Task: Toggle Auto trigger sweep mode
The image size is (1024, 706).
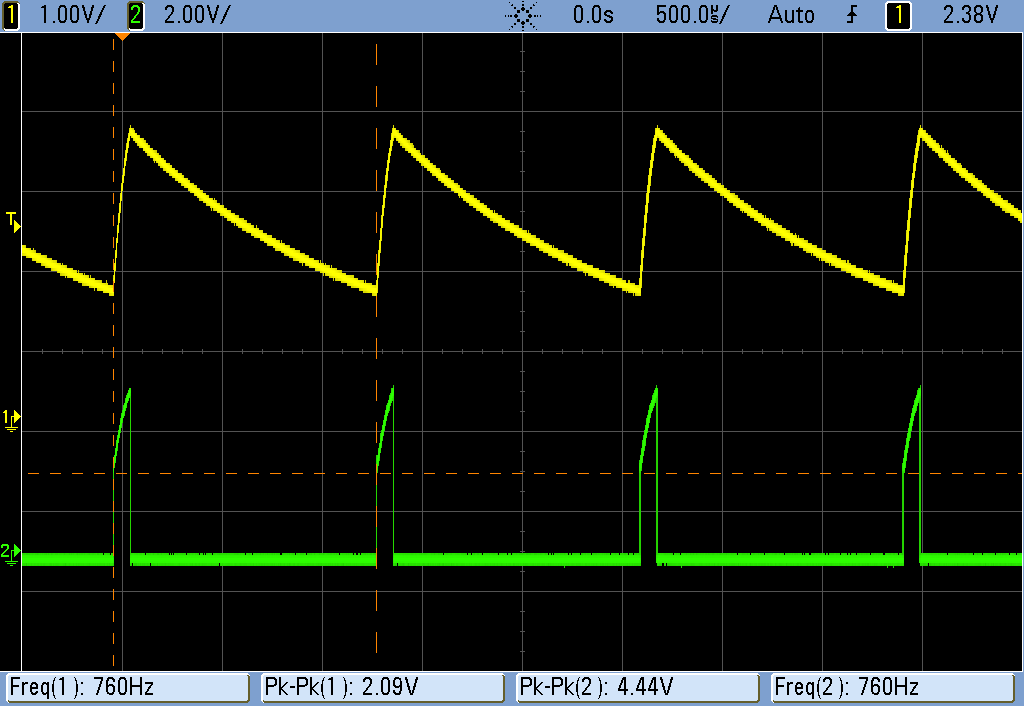Action: [791, 15]
